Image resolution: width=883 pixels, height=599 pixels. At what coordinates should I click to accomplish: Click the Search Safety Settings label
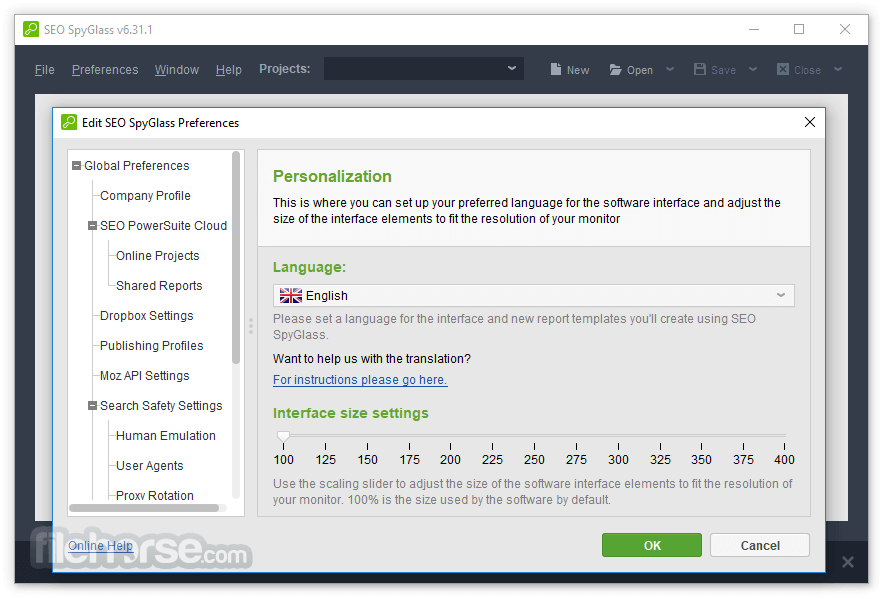click(161, 405)
